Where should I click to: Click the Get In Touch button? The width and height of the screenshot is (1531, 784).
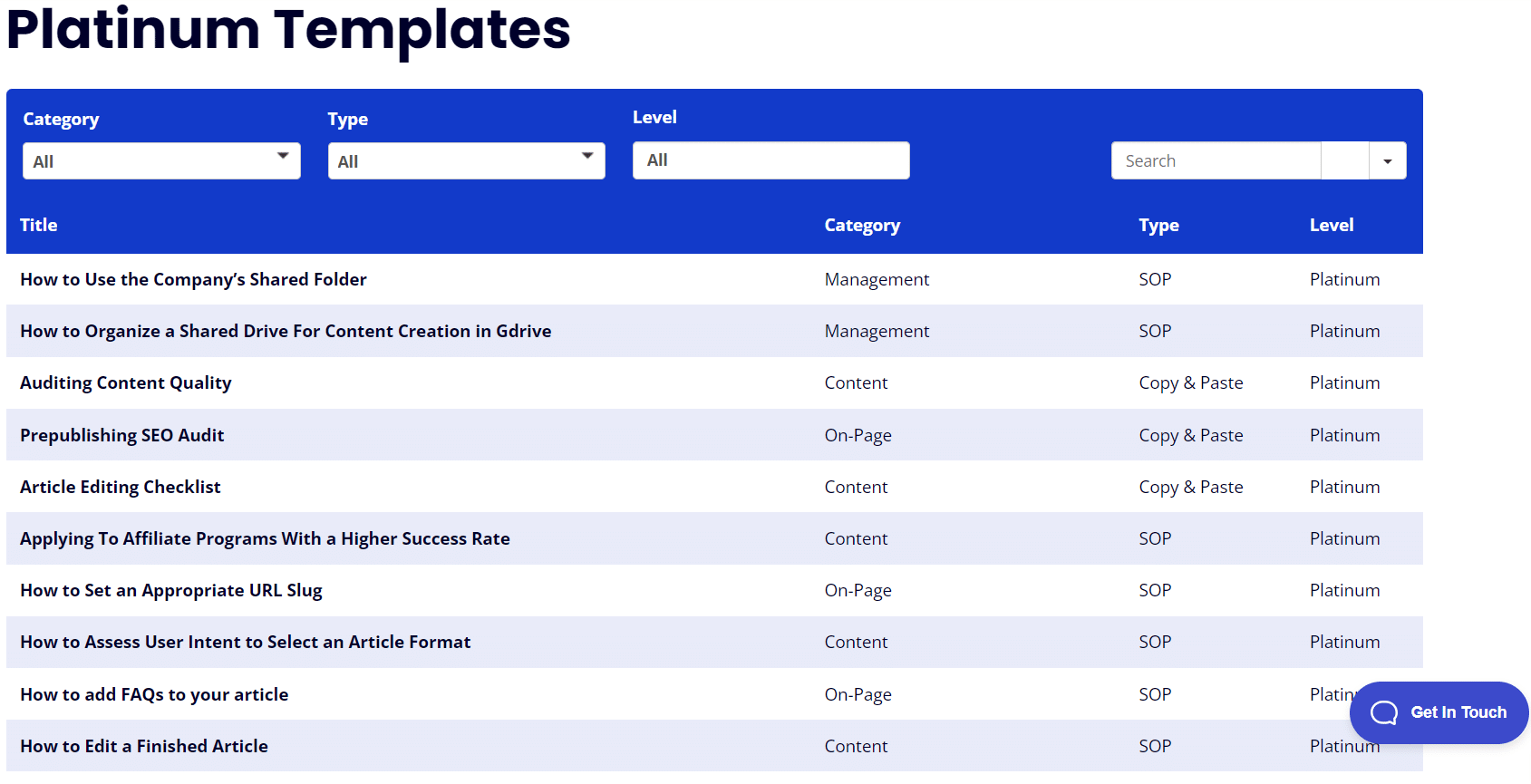point(1439,712)
